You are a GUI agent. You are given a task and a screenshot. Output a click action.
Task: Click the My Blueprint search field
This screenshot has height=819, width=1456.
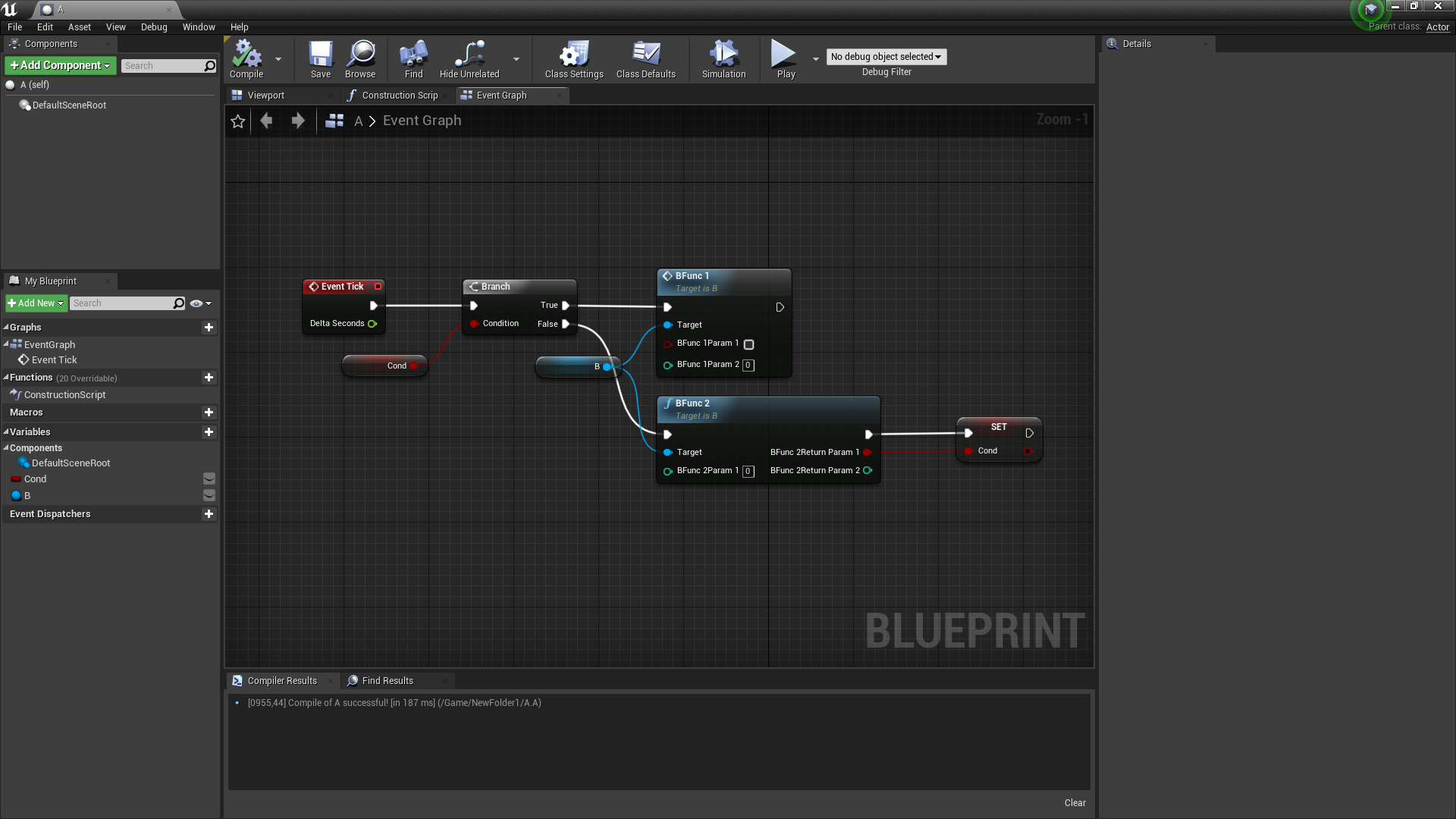[121, 303]
